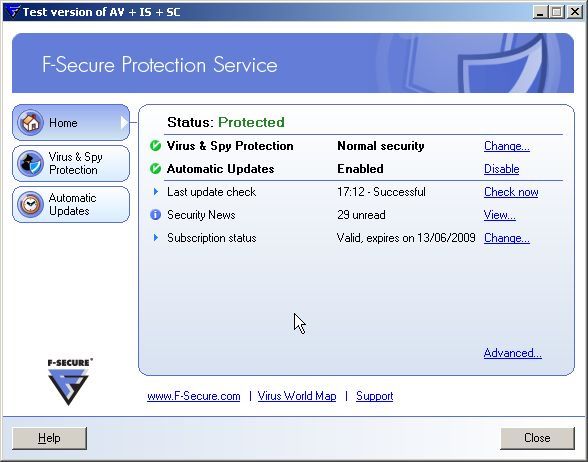588x462 pixels.
Task: Expand the Last update check arrow
Action: point(156,192)
